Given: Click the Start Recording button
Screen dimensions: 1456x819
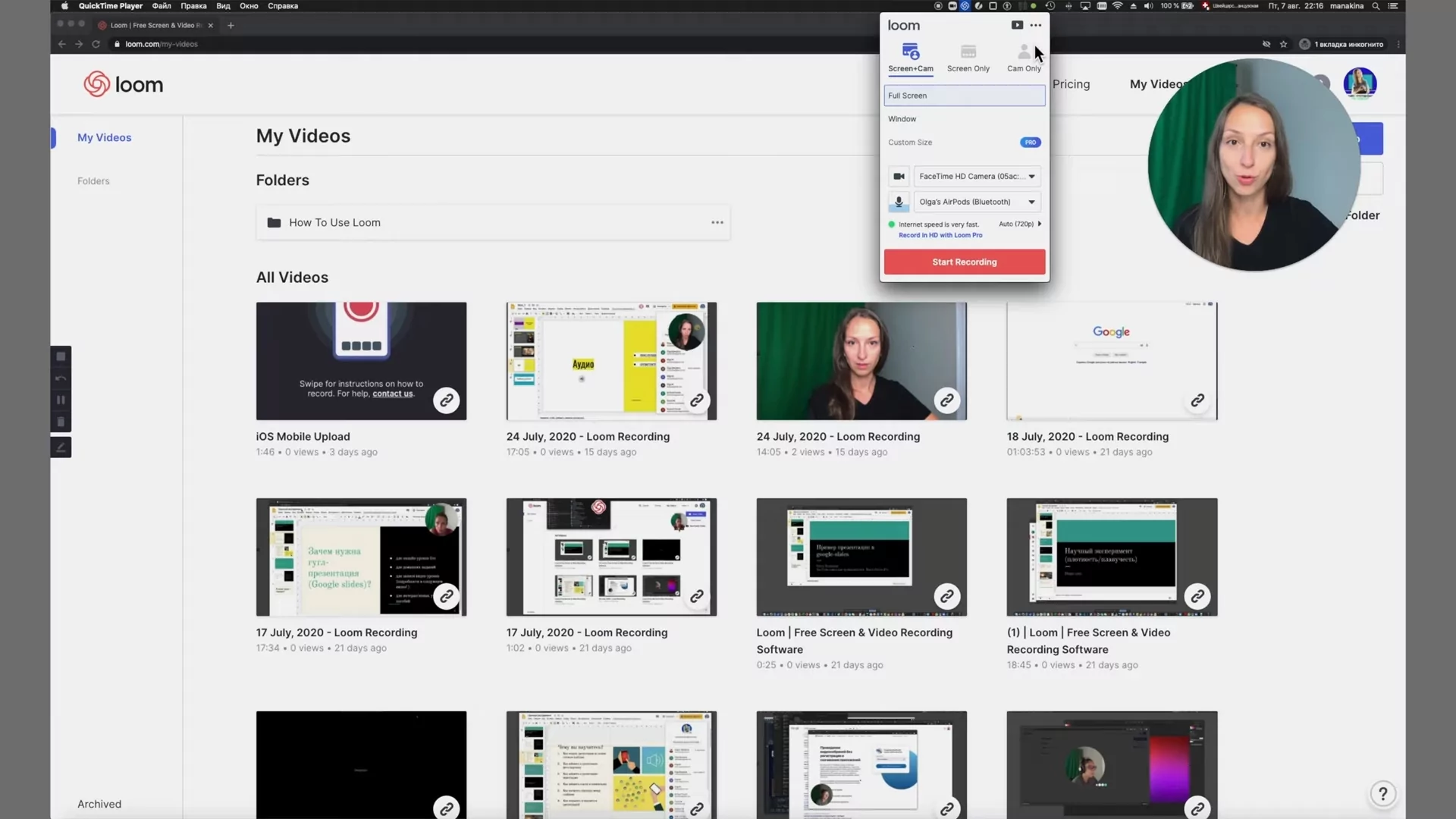Looking at the screenshot, I should click(x=965, y=262).
